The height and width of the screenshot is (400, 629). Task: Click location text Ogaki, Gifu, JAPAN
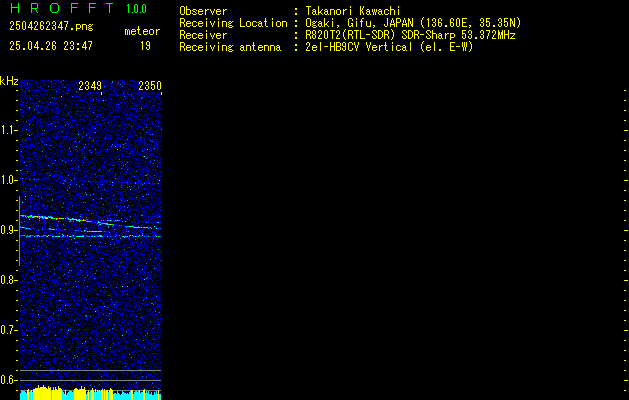pos(359,23)
